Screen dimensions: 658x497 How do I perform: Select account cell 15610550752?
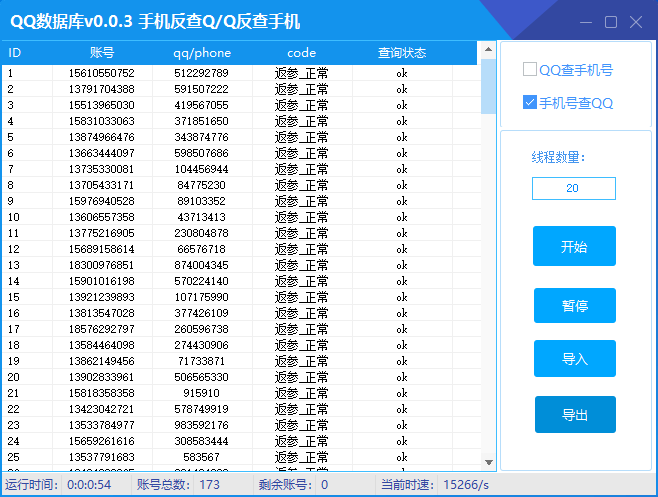102,73
